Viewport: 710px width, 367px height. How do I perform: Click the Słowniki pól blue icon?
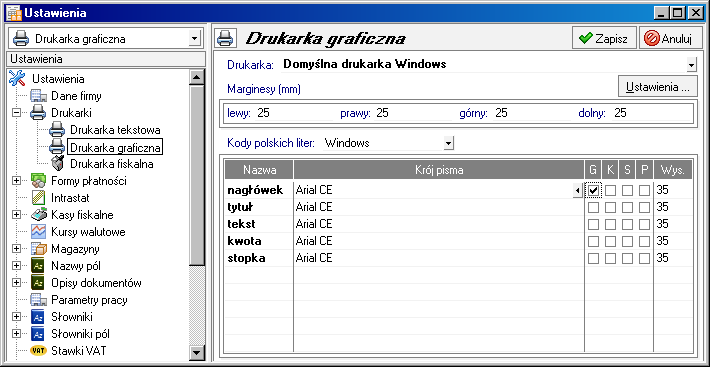pos(38,334)
